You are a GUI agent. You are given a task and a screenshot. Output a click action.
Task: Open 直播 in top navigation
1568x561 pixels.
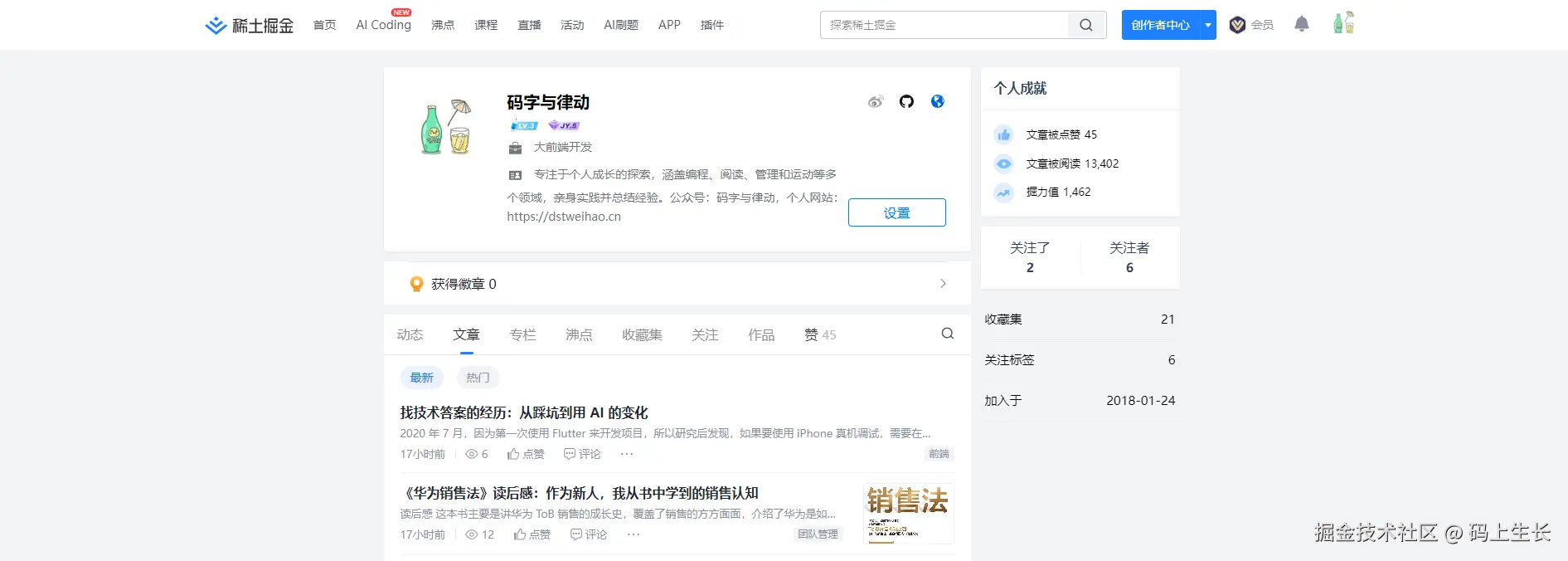click(529, 25)
